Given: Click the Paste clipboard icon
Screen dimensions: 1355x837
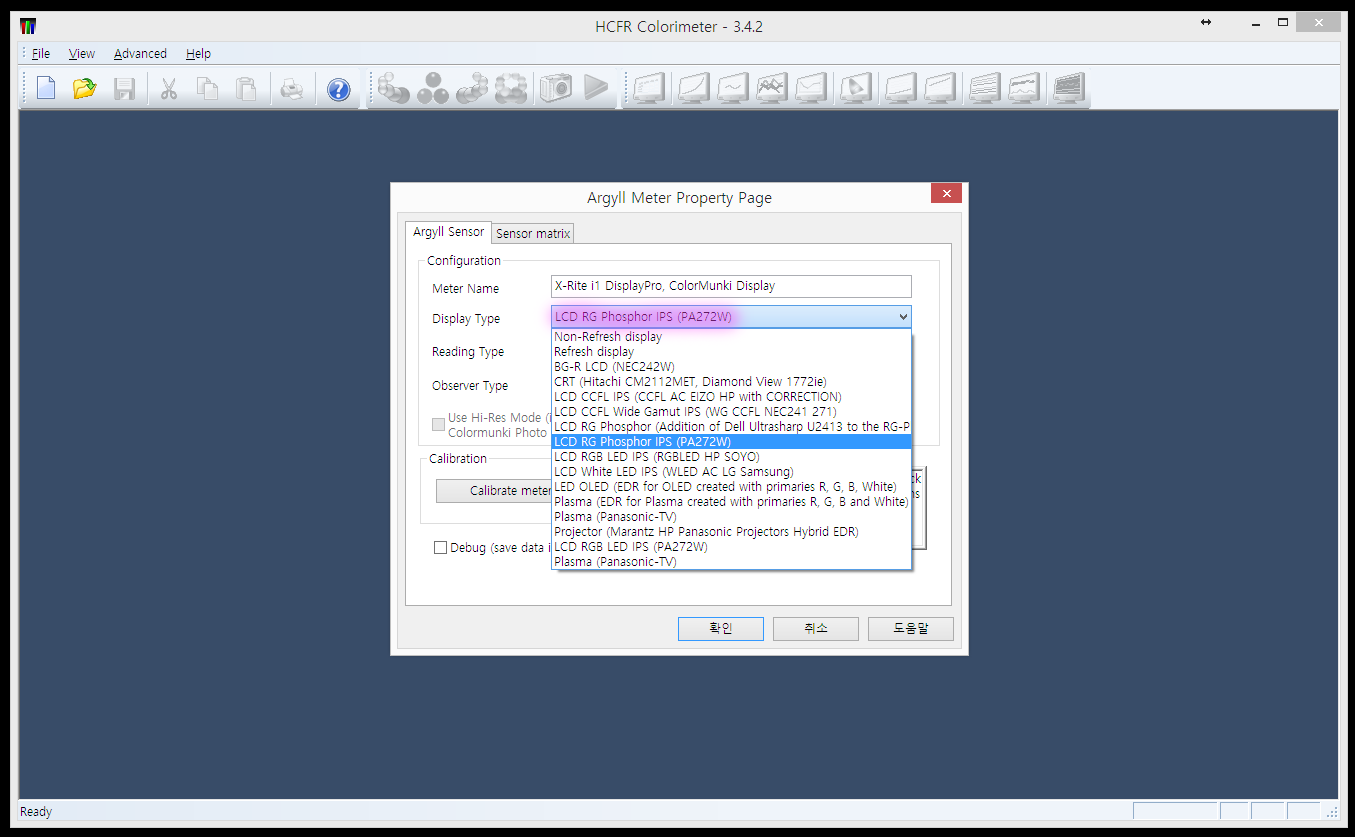Looking at the screenshot, I should (246, 89).
